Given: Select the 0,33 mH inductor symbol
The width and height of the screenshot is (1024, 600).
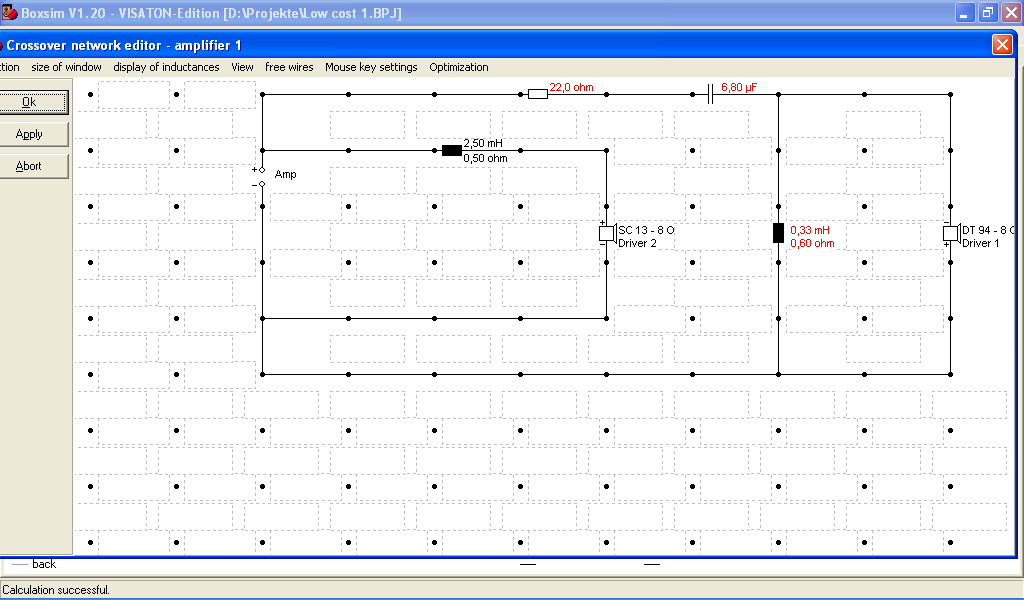Looking at the screenshot, I should (x=778, y=233).
